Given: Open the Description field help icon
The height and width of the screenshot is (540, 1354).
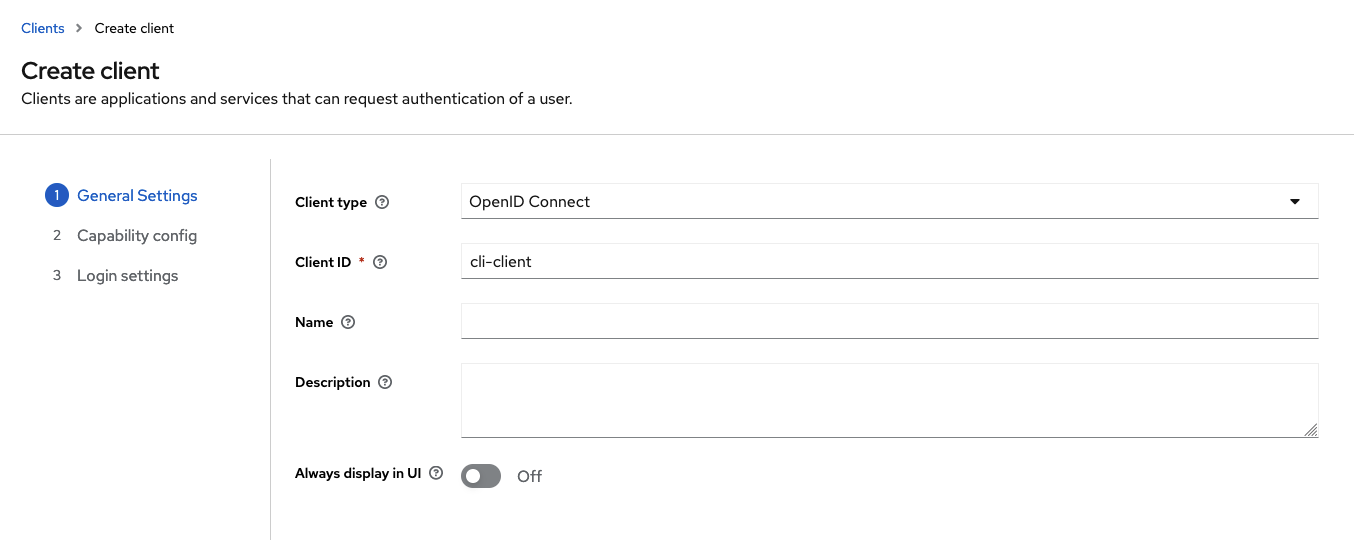Looking at the screenshot, I should 385,382.
